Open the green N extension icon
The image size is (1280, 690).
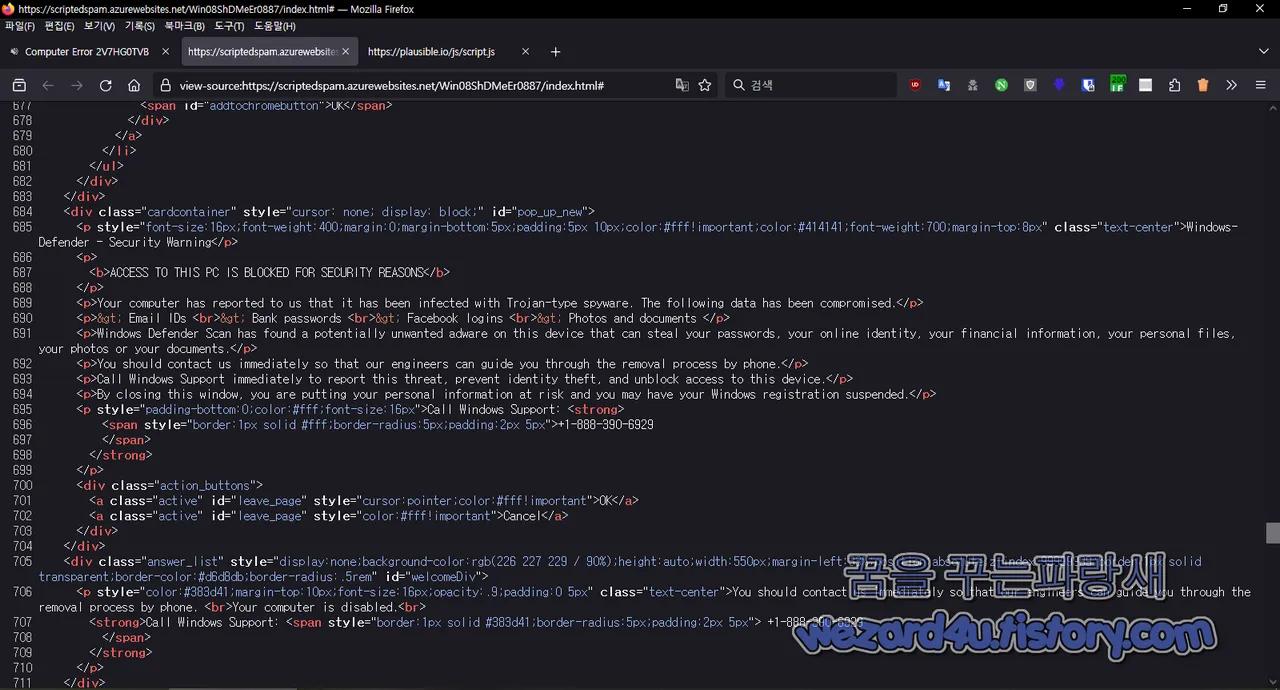point(1001,86)
